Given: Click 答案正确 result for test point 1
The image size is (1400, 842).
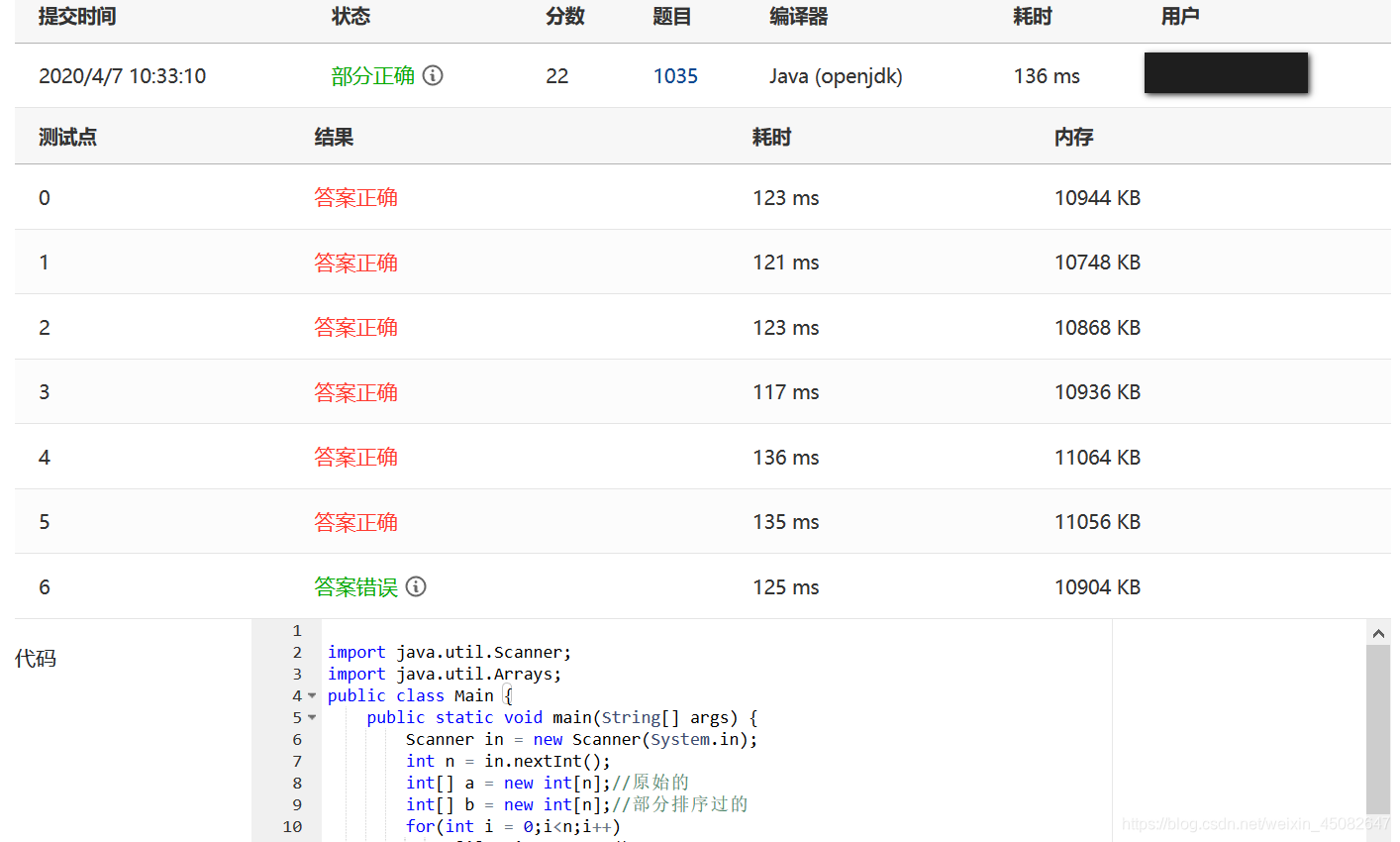Looking at the screenshot, I should [x=355, y=263].
